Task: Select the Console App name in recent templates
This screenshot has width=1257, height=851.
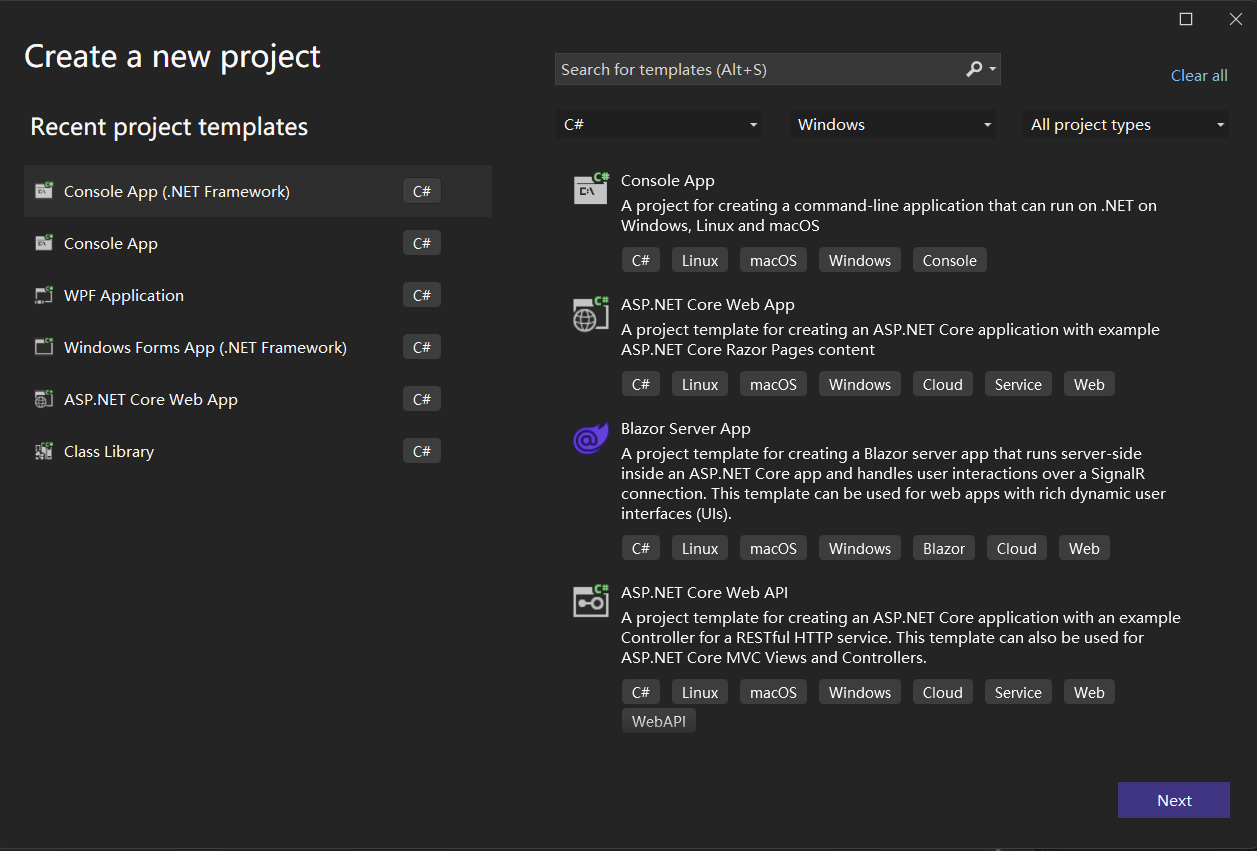Action: pos(111,243)
